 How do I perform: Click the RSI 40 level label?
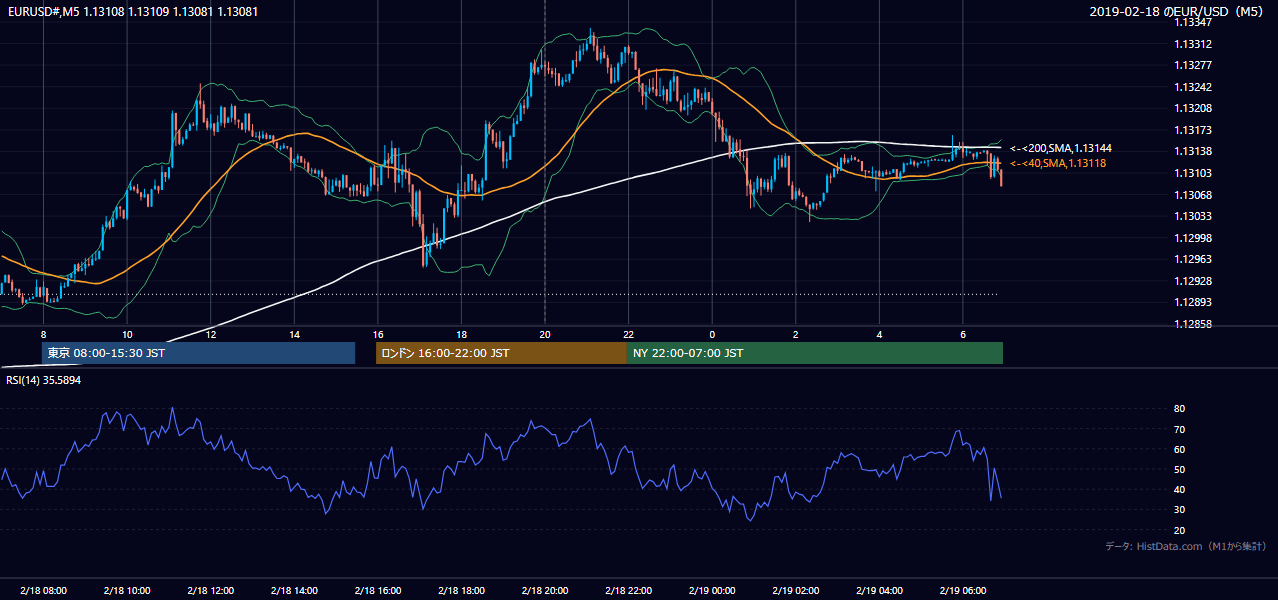tap(1179, 489)
